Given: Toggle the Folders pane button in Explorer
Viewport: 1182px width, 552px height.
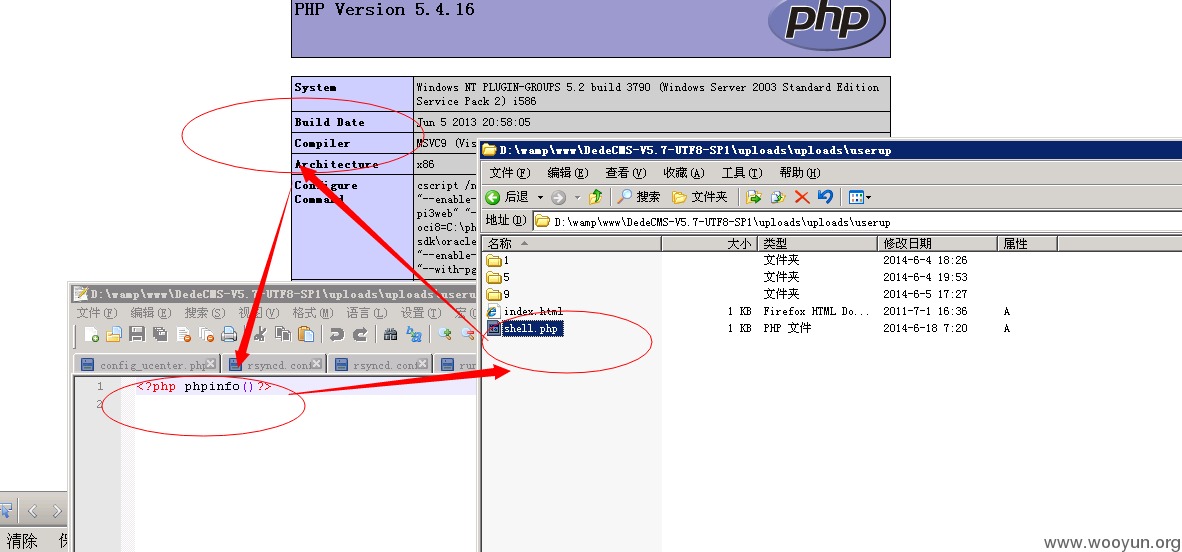Looking at the screenshot, I should point(700,197).
